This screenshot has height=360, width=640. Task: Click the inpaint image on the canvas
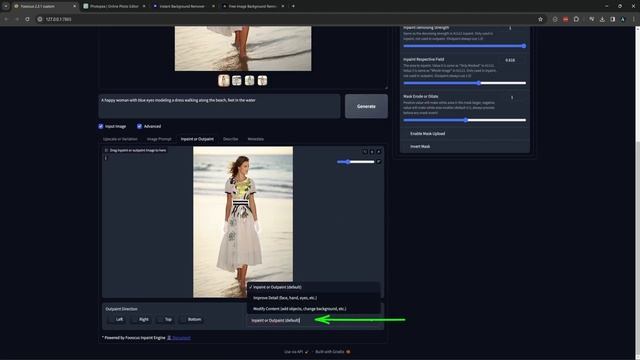[x=243, y=222]
